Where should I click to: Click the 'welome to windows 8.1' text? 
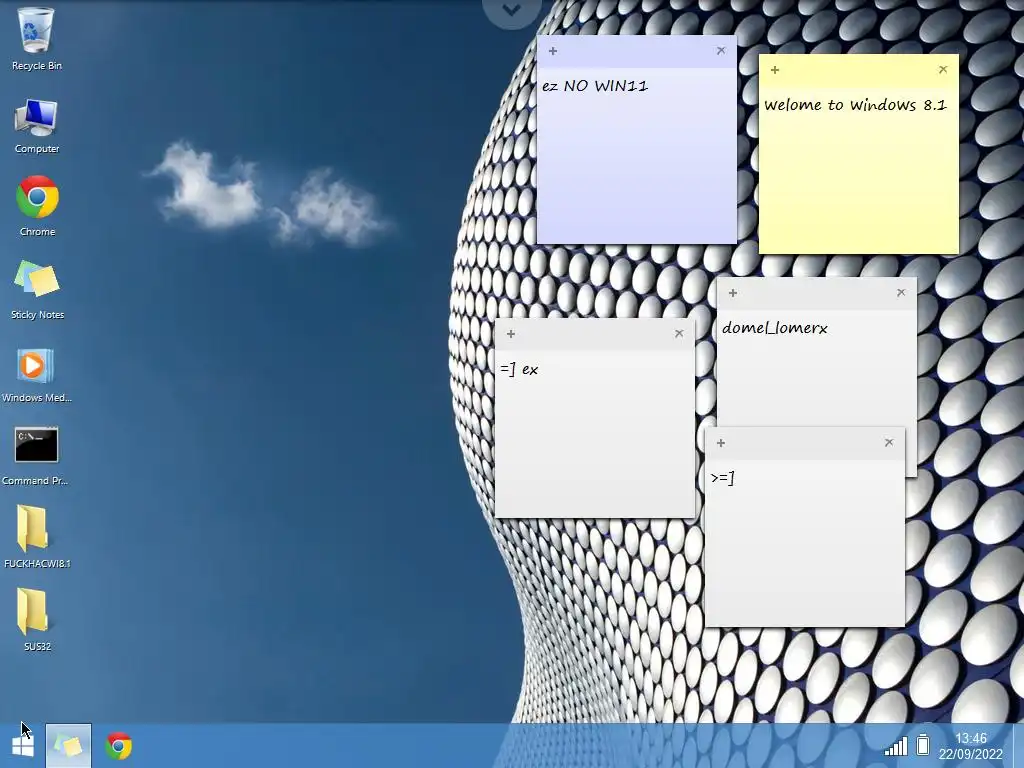pyautogui.click(x=856, y=104)
